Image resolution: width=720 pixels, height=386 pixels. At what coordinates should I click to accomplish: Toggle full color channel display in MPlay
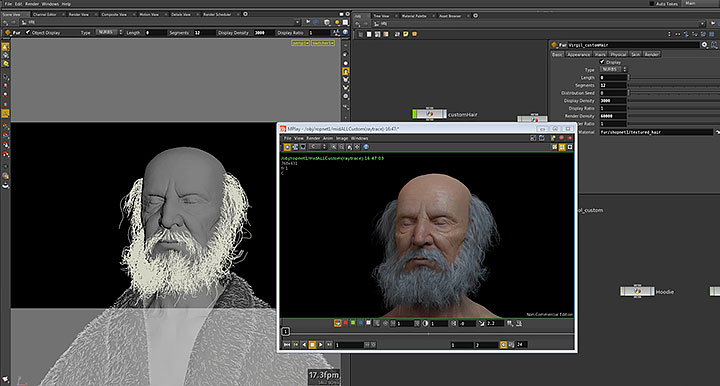coord(338,323)
